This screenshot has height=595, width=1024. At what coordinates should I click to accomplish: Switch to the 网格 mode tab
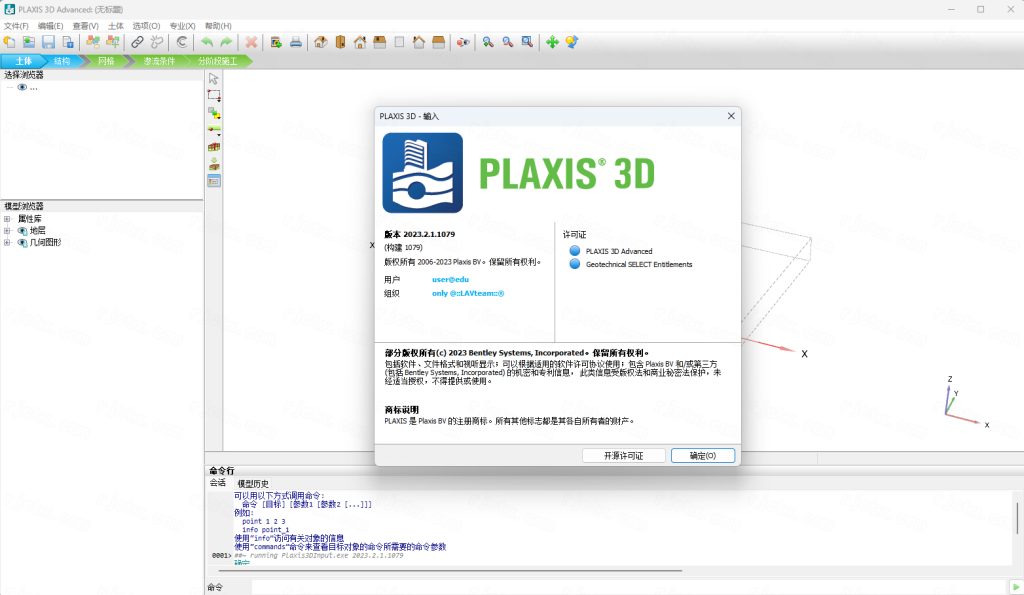[106, 61]
